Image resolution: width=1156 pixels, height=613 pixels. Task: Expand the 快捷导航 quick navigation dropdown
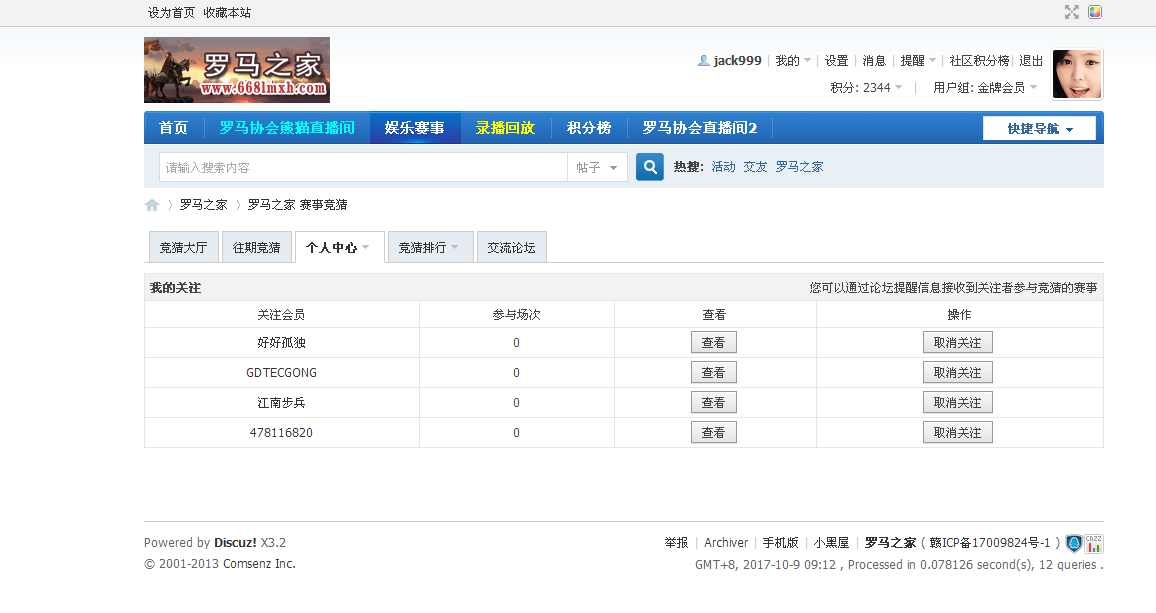(x=1039, y=129)
